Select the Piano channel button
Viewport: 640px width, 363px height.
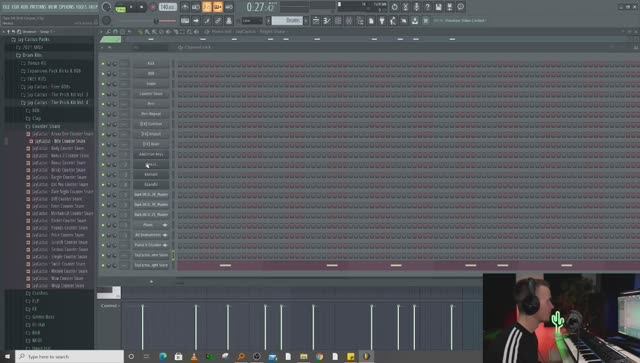point(151,225)
